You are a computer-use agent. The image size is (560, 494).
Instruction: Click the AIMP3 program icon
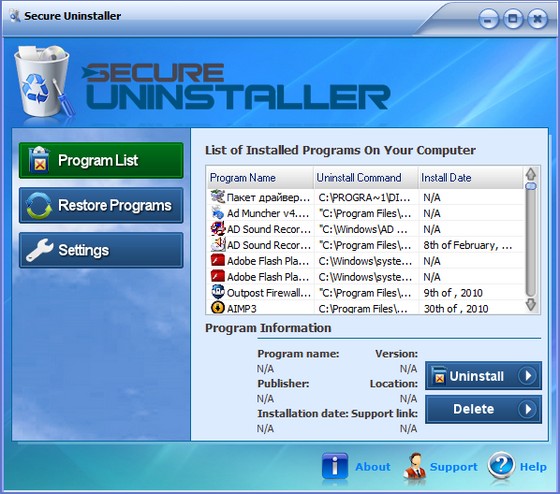[218, 307]
